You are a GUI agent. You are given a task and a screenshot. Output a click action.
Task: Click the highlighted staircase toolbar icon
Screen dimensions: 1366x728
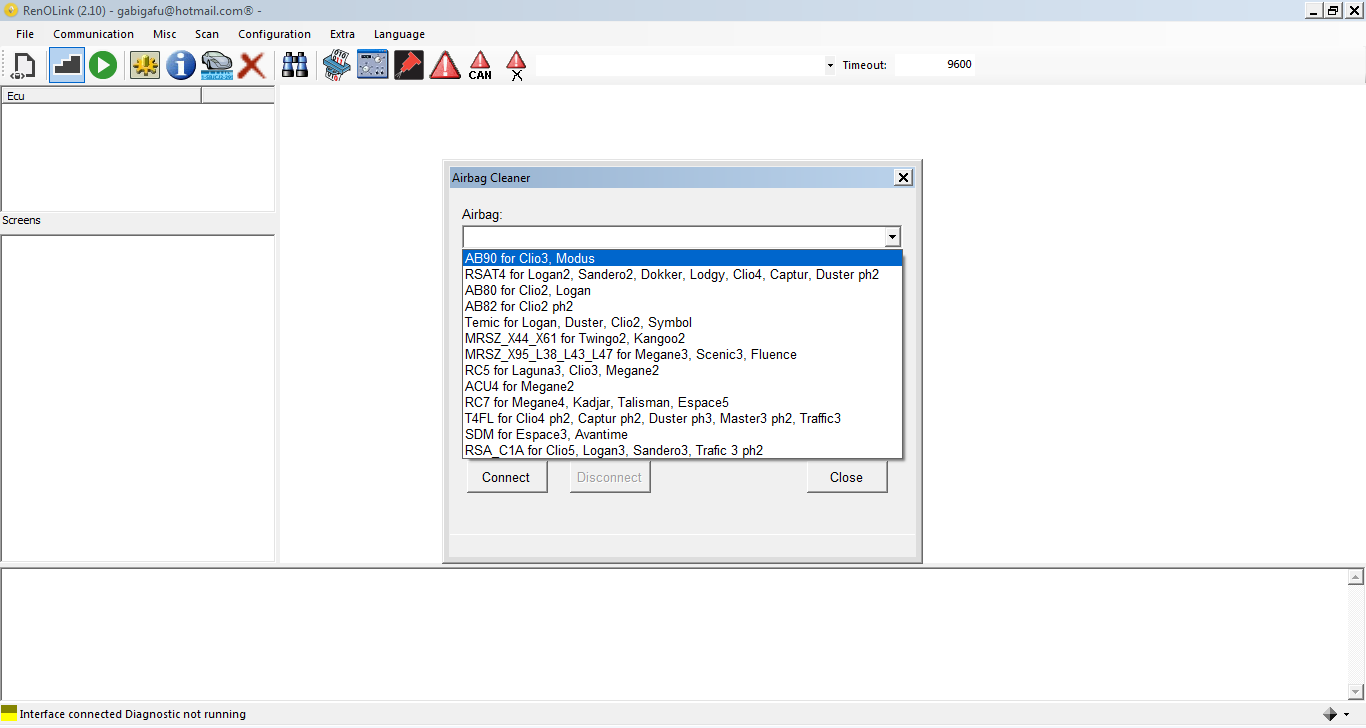[67, 66]
